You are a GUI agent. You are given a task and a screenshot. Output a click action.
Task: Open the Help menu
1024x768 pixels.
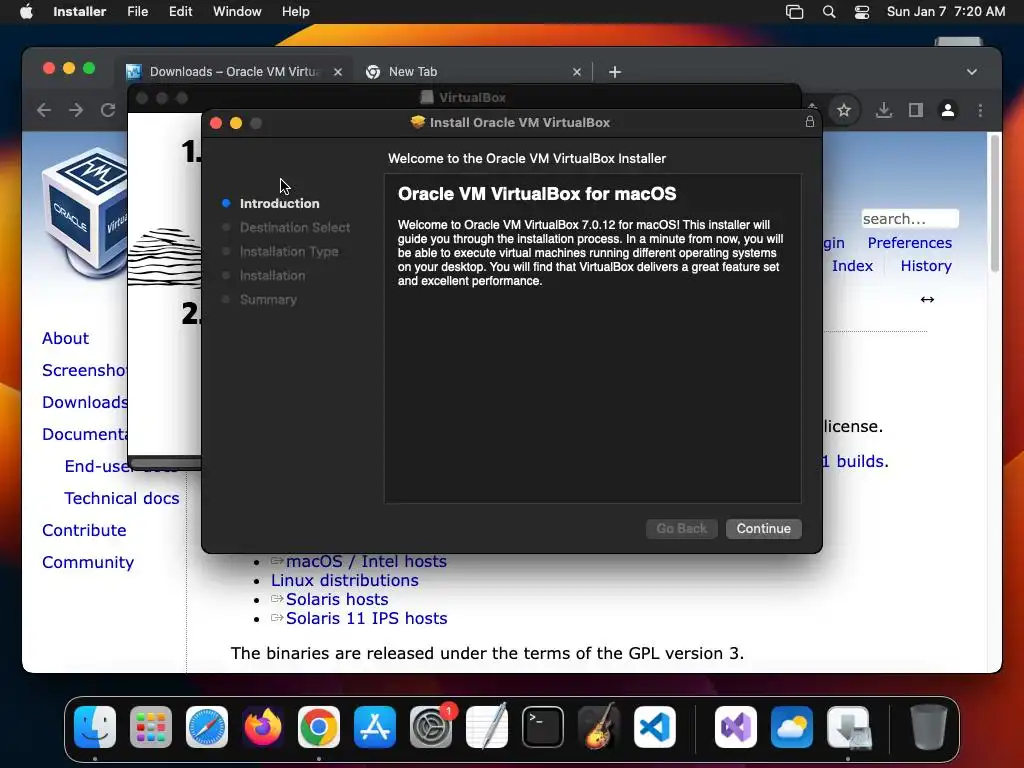(x=295, y=12)
